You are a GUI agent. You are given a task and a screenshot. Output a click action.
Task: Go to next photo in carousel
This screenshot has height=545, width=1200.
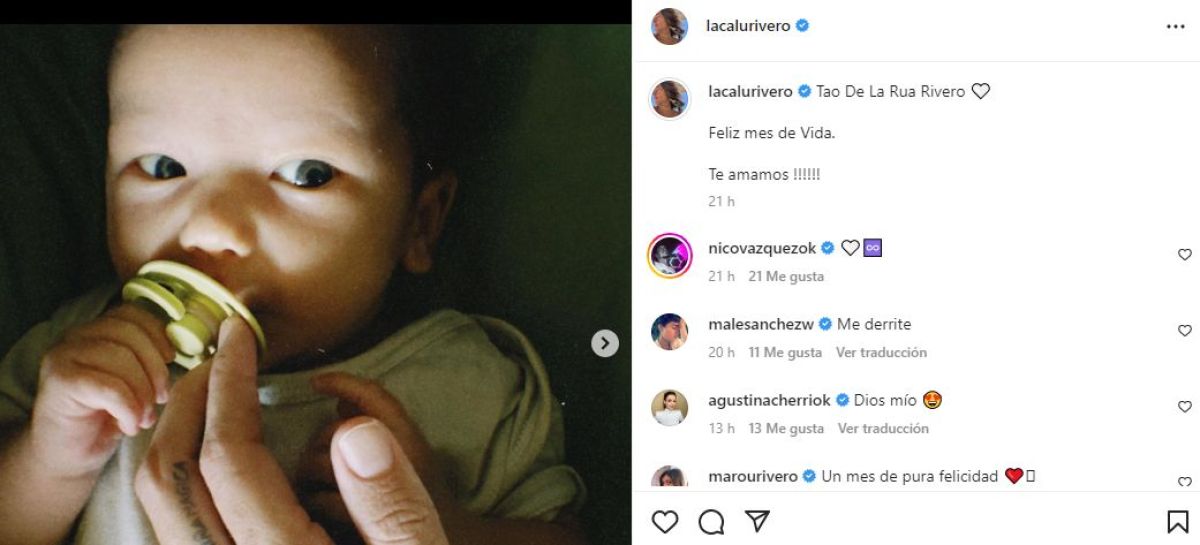pos(604,344)
